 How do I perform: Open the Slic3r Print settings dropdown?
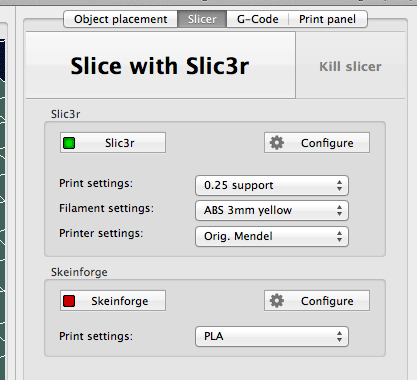(272, 185)
